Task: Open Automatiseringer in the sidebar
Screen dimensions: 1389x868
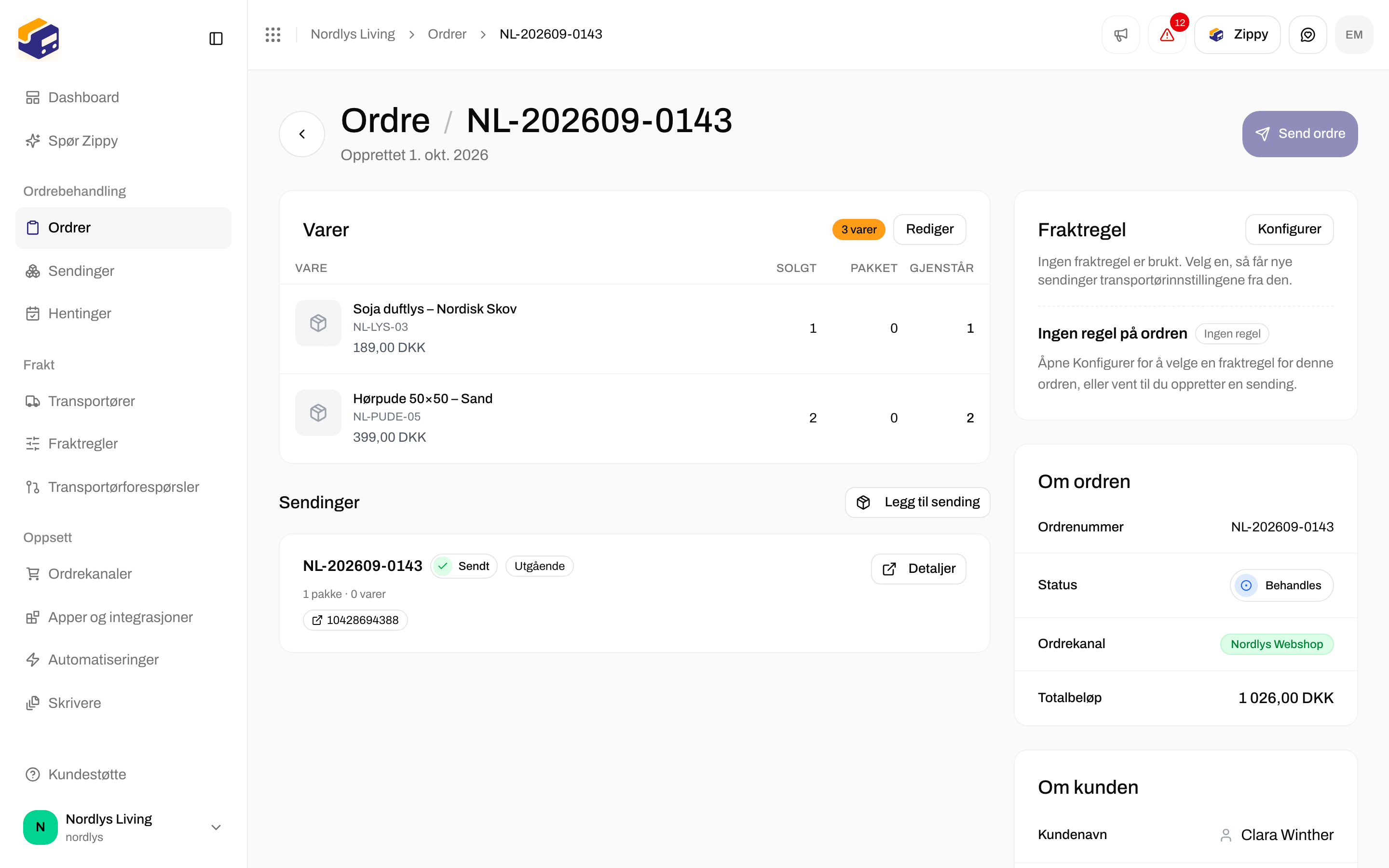Action: pyautogui.click(x=123, y=660)
